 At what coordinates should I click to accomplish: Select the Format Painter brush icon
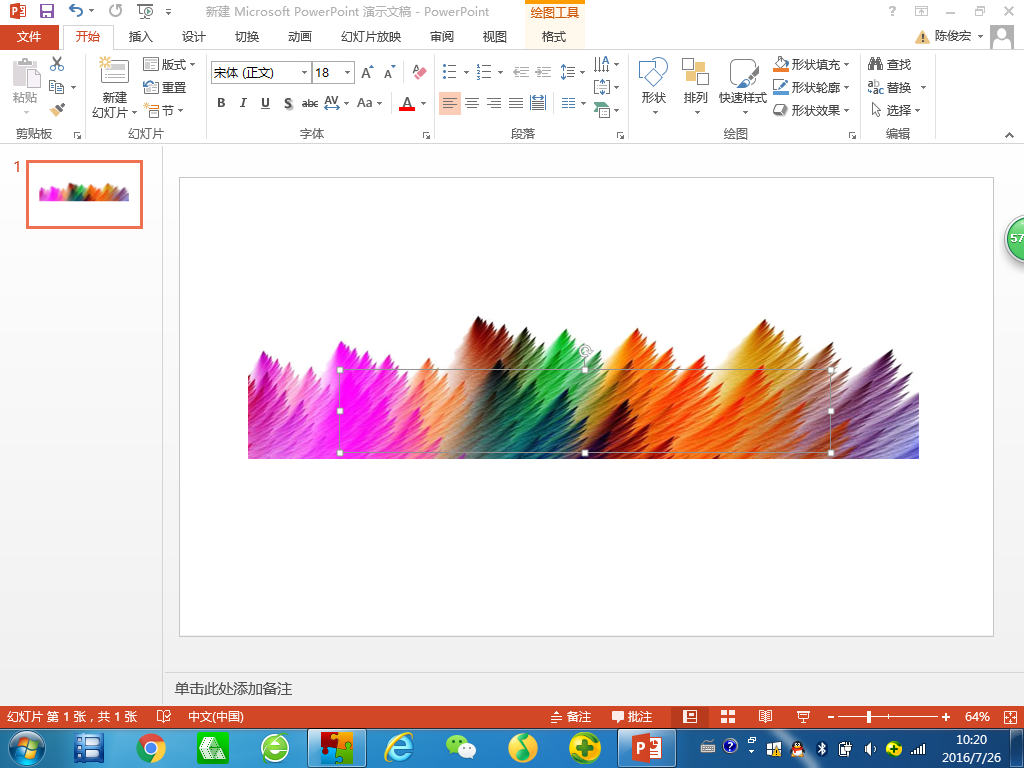(57, 109)
